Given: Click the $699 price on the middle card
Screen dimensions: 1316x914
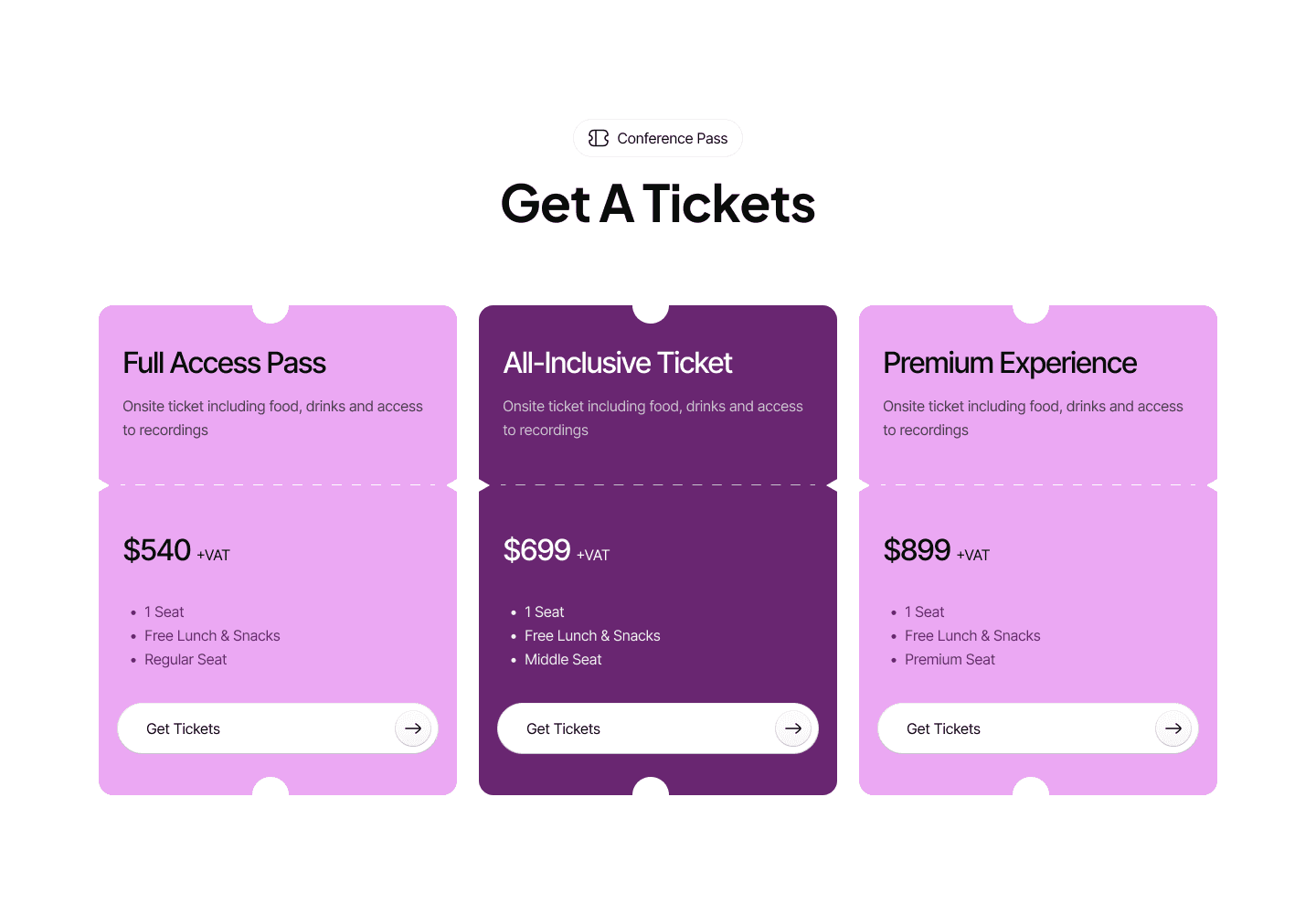Looking at the screenshot, I should [x=537, y=549].
